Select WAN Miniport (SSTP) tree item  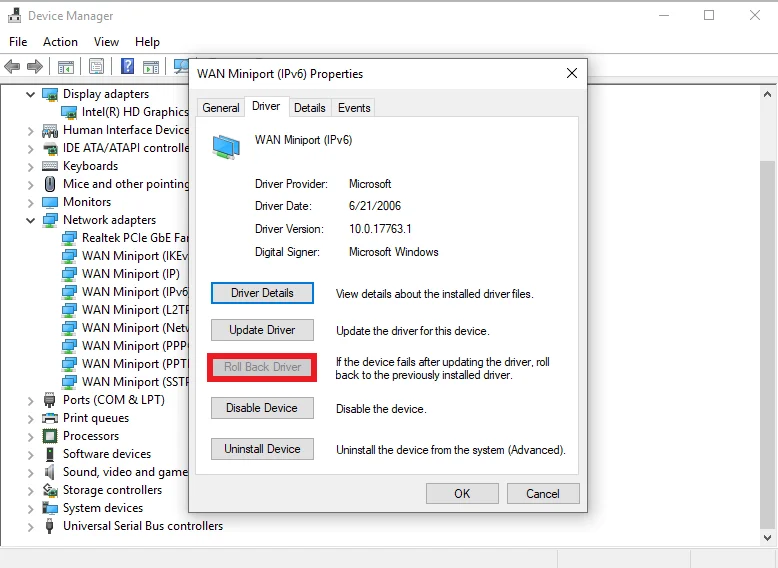coord(125,382)
